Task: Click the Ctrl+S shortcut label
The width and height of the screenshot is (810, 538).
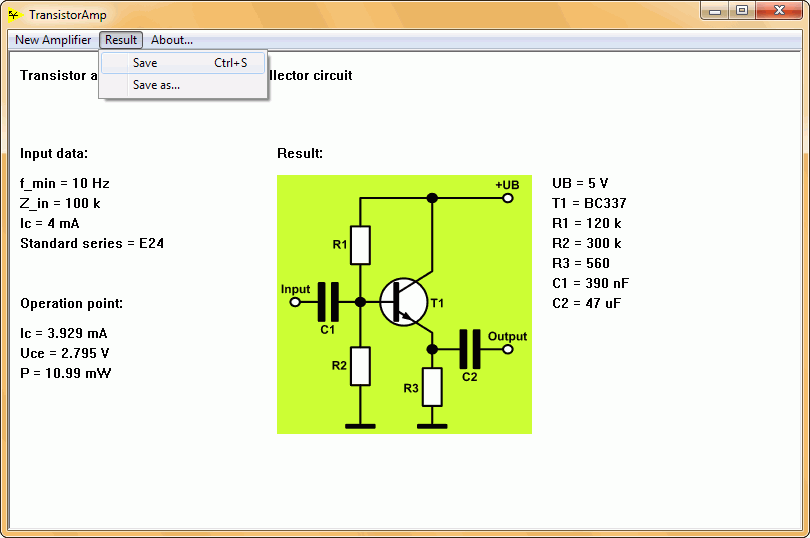Action: tap(231, 63)
